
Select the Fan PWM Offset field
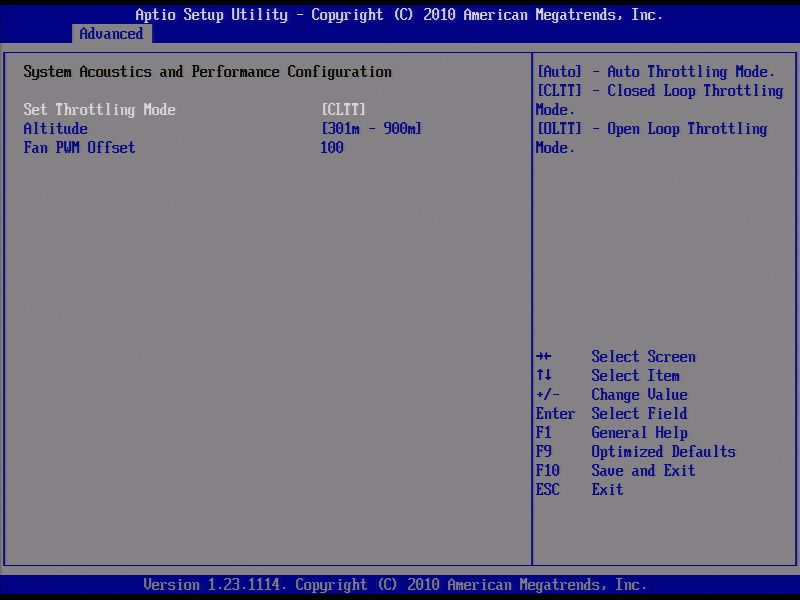[x=78, y=147]
